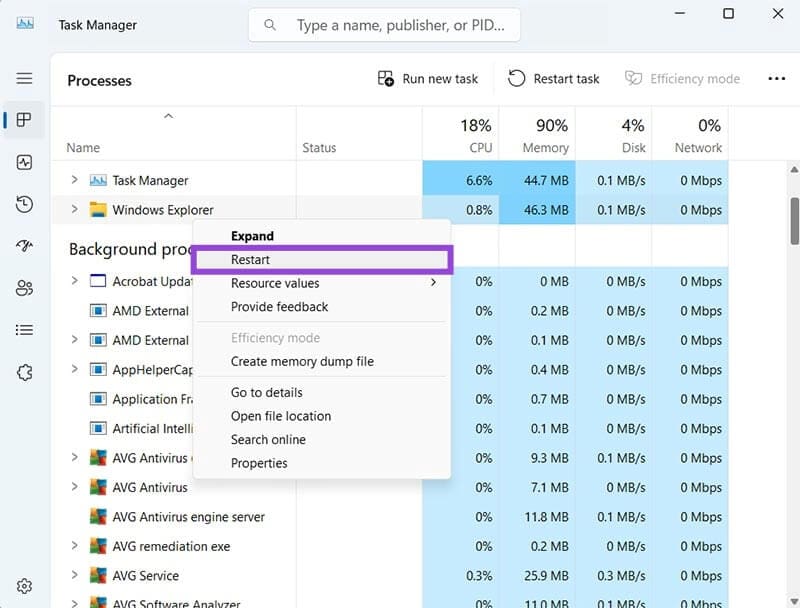800x608 pixels.
Task: Click Efficiency mode toolbar button
Action: click(x=682, y=79)
